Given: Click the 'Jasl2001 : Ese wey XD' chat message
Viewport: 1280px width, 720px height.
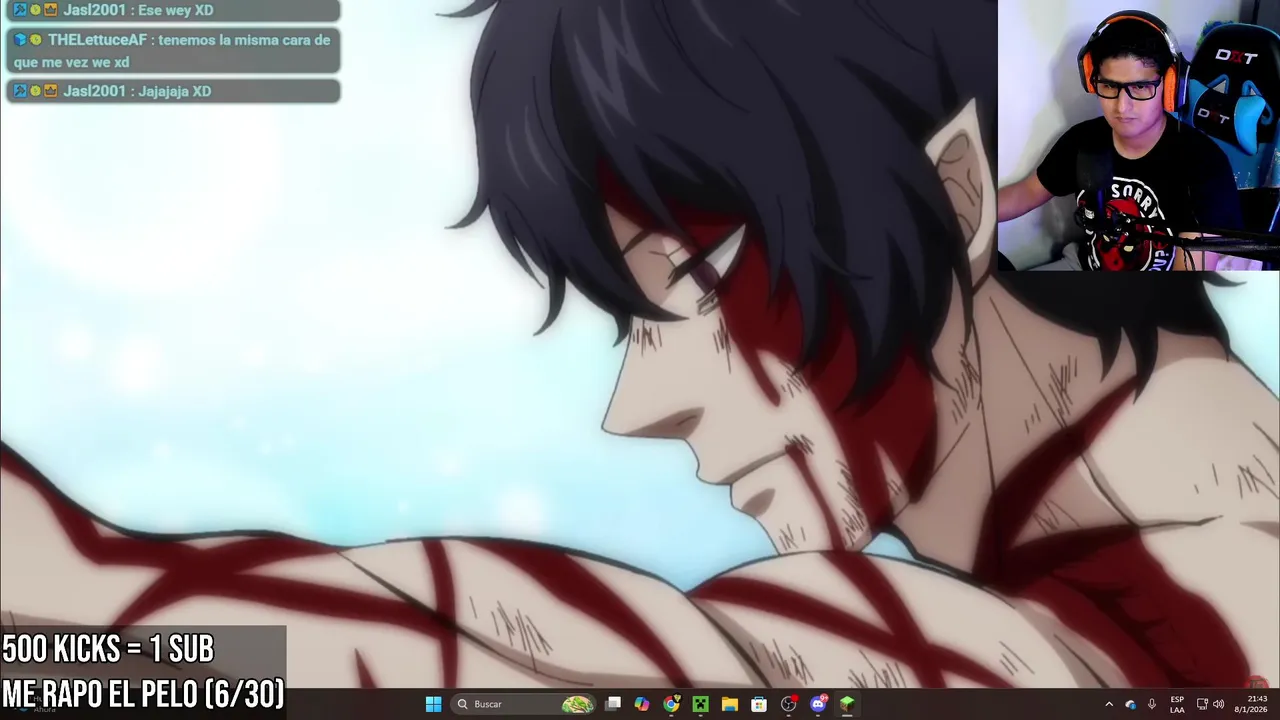Looking at the screenshot, I should coord(173,11).
